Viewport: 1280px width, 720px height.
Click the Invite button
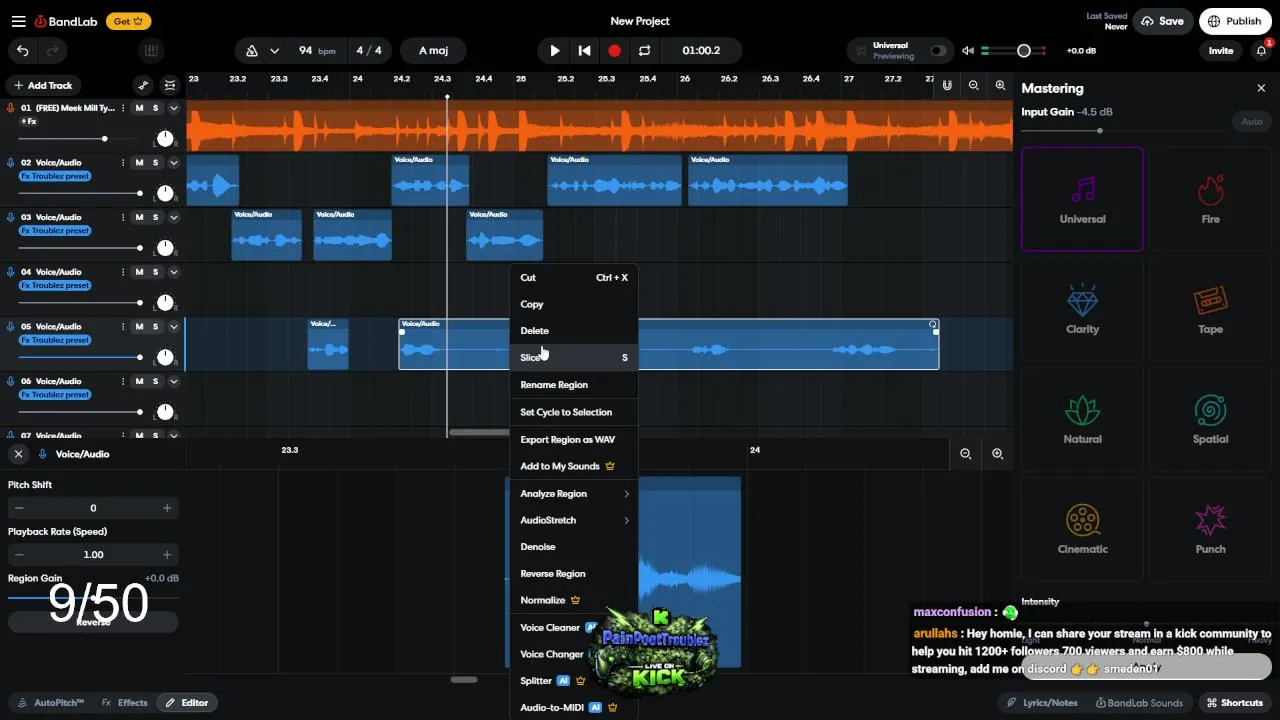1221,51
